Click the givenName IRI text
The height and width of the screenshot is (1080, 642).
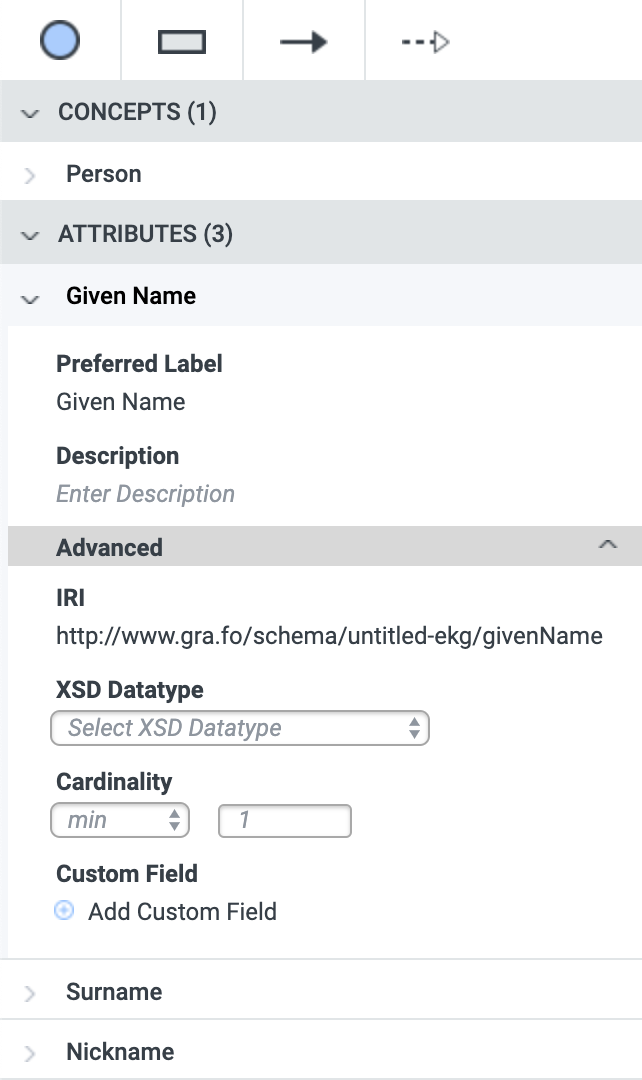pyautogui.click(x=329, y=635)
